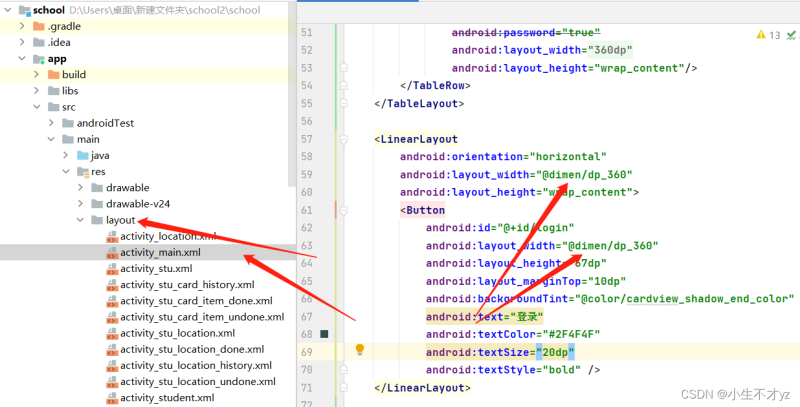Click the android:text="登录" attribute
Screen dimensions: 800x407
pyautogui.click(x=485, y=317)
